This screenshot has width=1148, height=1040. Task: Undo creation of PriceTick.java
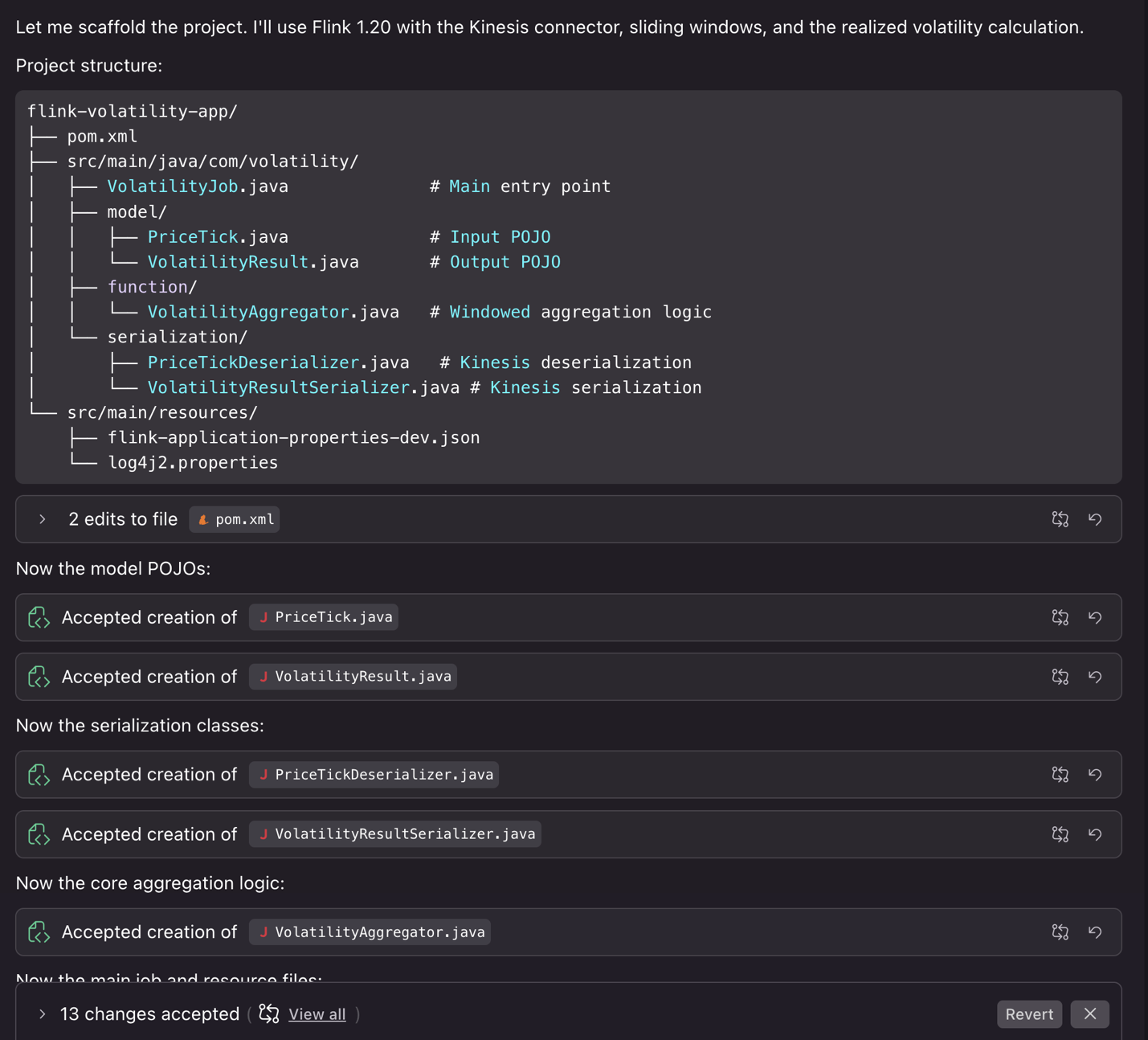[x=1095, y=617]
